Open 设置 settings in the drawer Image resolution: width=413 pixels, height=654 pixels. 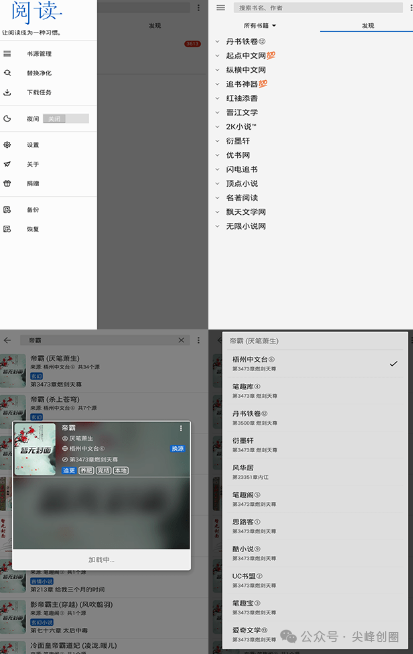33,145
